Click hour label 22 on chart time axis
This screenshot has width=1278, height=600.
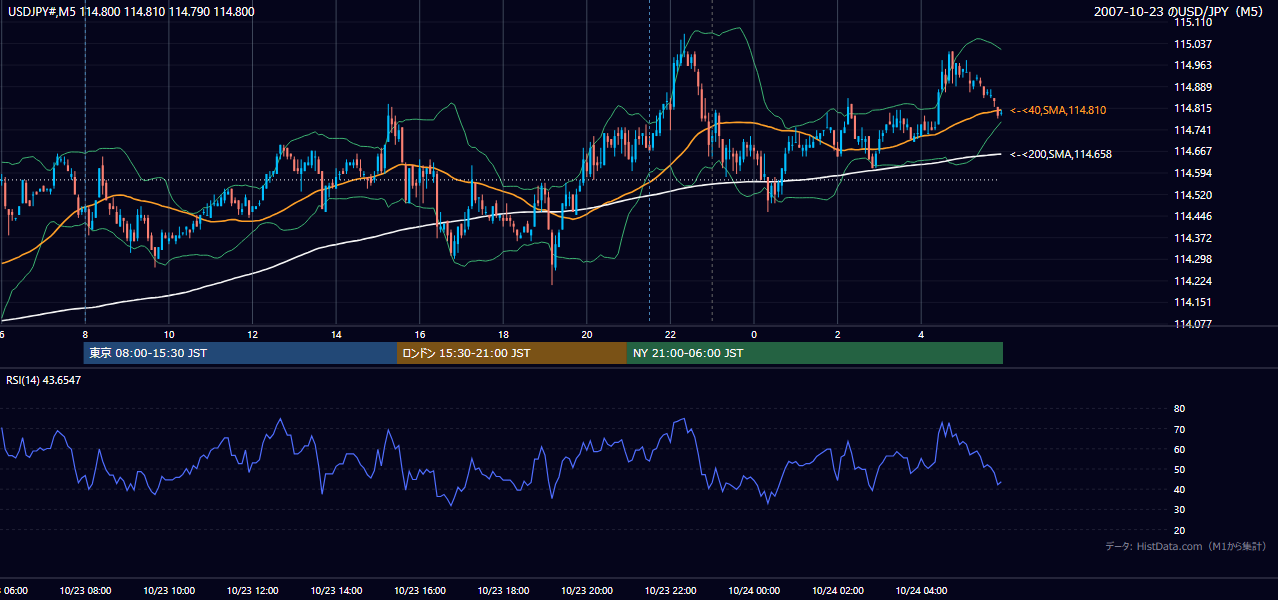pyautogui.click(x=670, y=334)
